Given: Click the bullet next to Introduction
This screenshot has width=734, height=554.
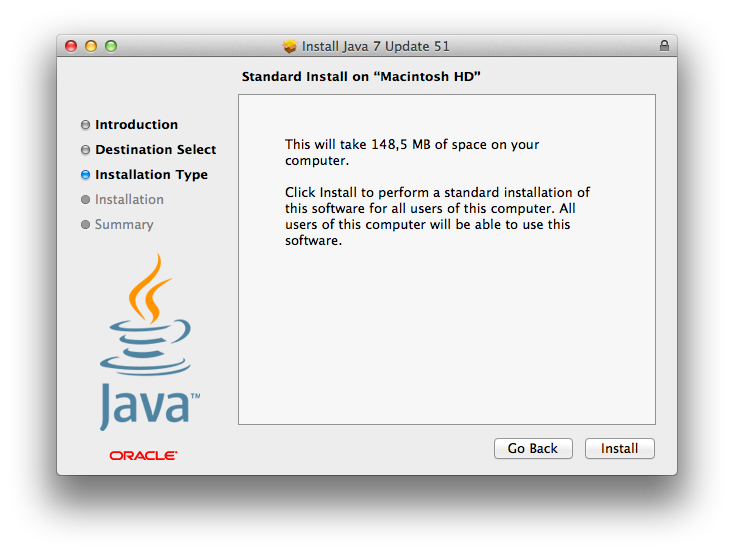Looking at the screenshot, I should (85, 125).
